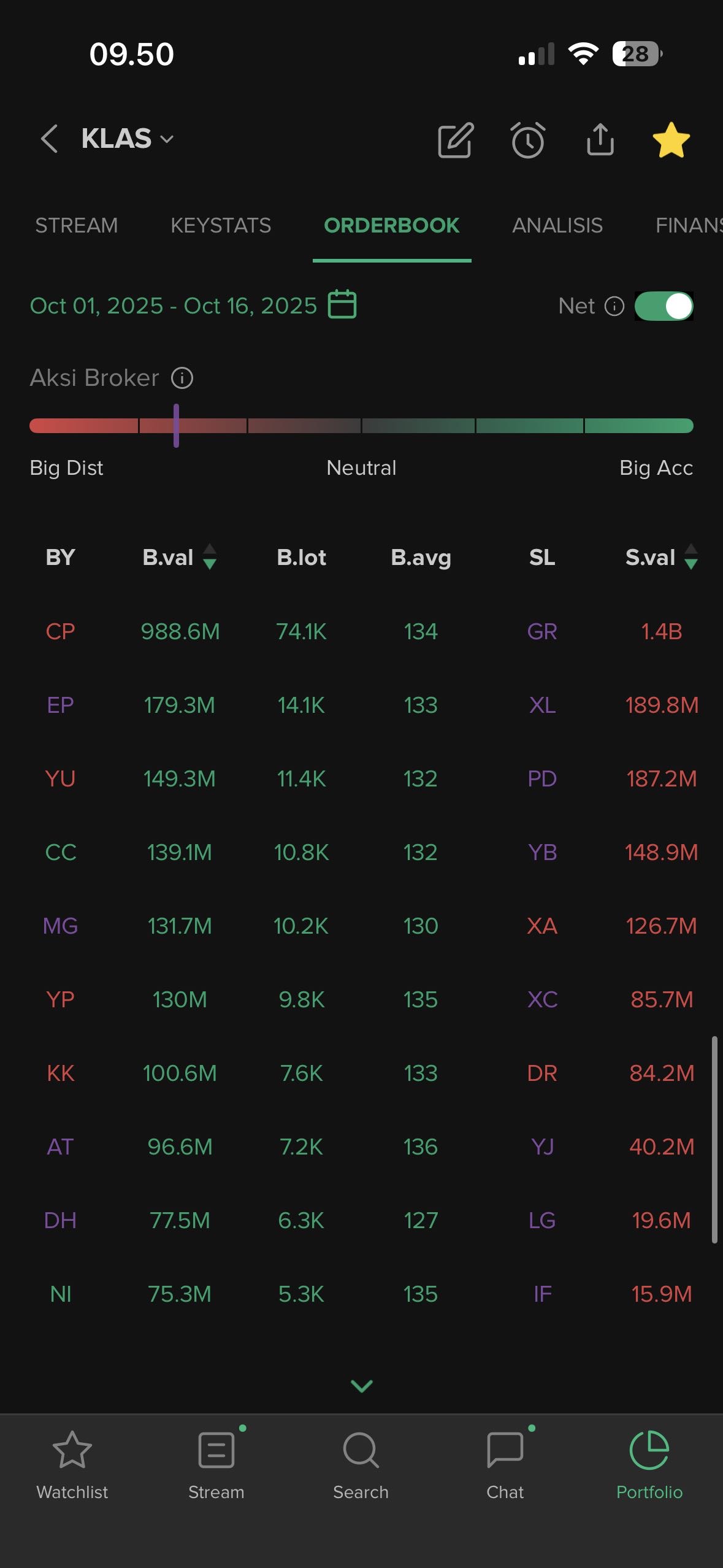Open date range Oct 01 - Oct 16 picker
723x1568 pixels.
point(174,306)
